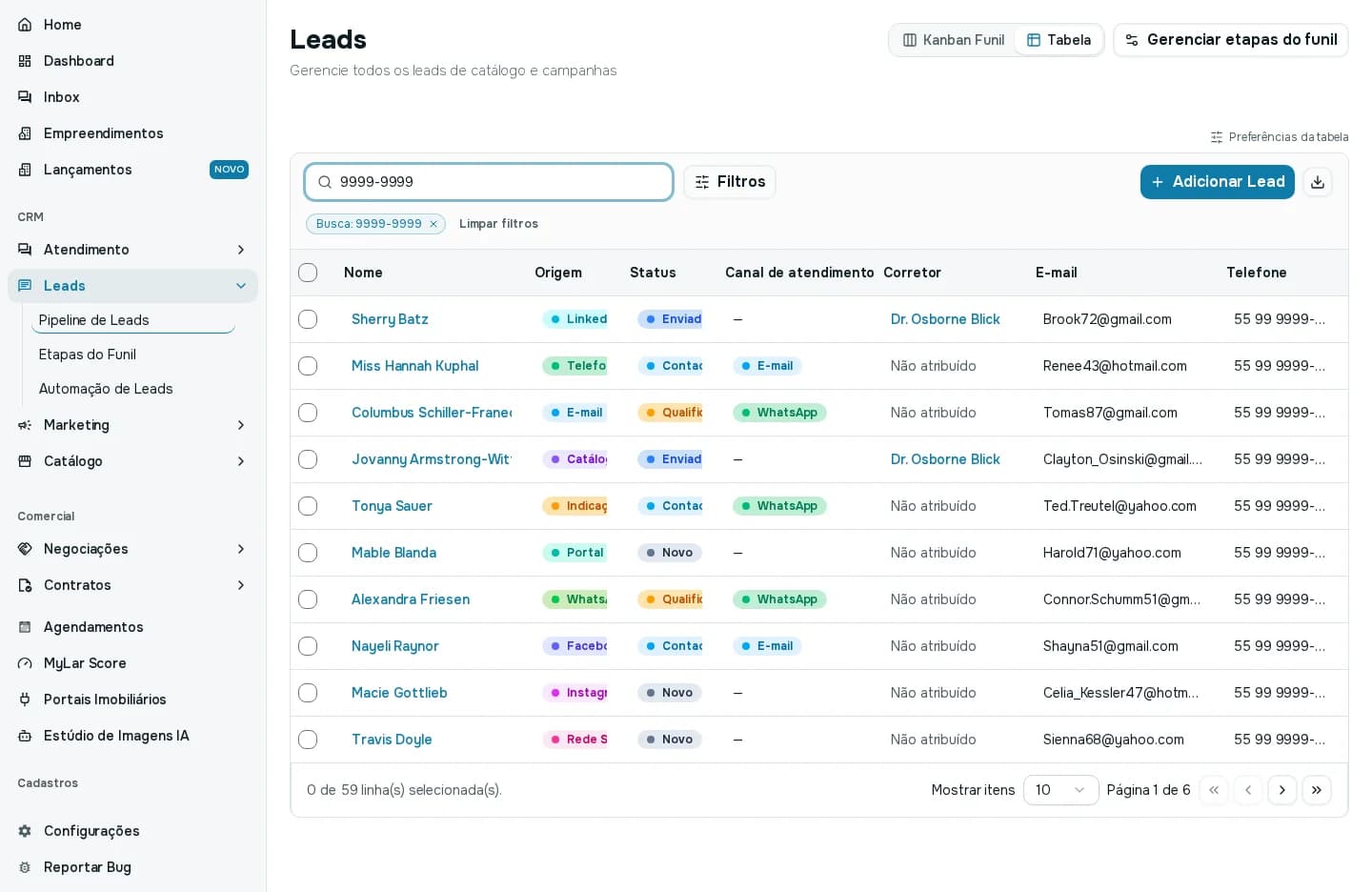This screenshot has height=892, width=1372.
Task: Expand the Catálogo section chevron
Action: [241, 461]
